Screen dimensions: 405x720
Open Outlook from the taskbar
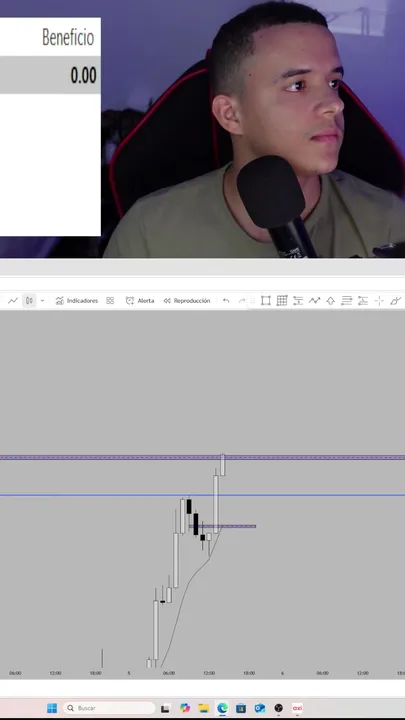(x=260, y=708)
